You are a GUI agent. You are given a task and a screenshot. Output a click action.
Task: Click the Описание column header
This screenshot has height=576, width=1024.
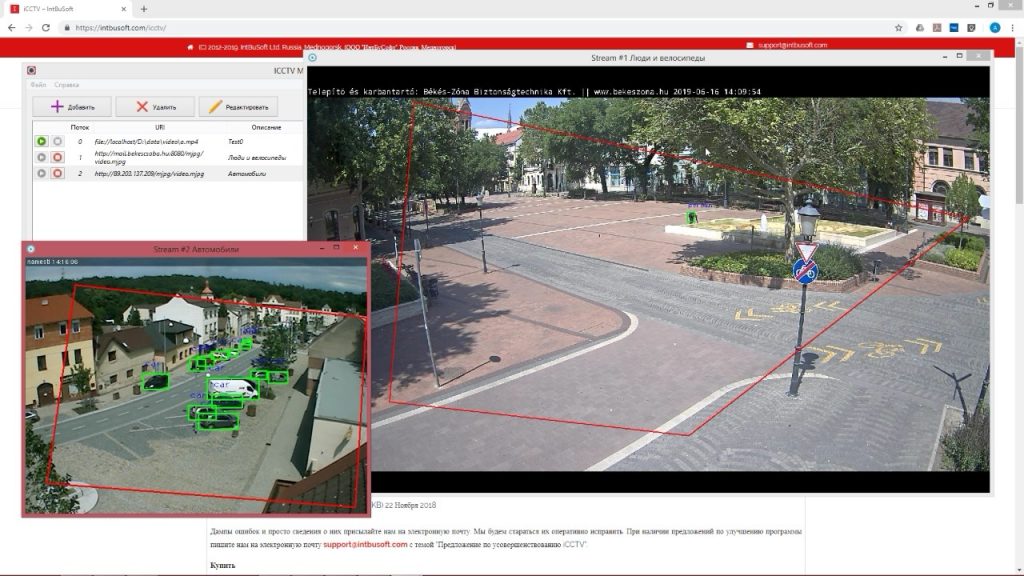(x=265, y=128)
